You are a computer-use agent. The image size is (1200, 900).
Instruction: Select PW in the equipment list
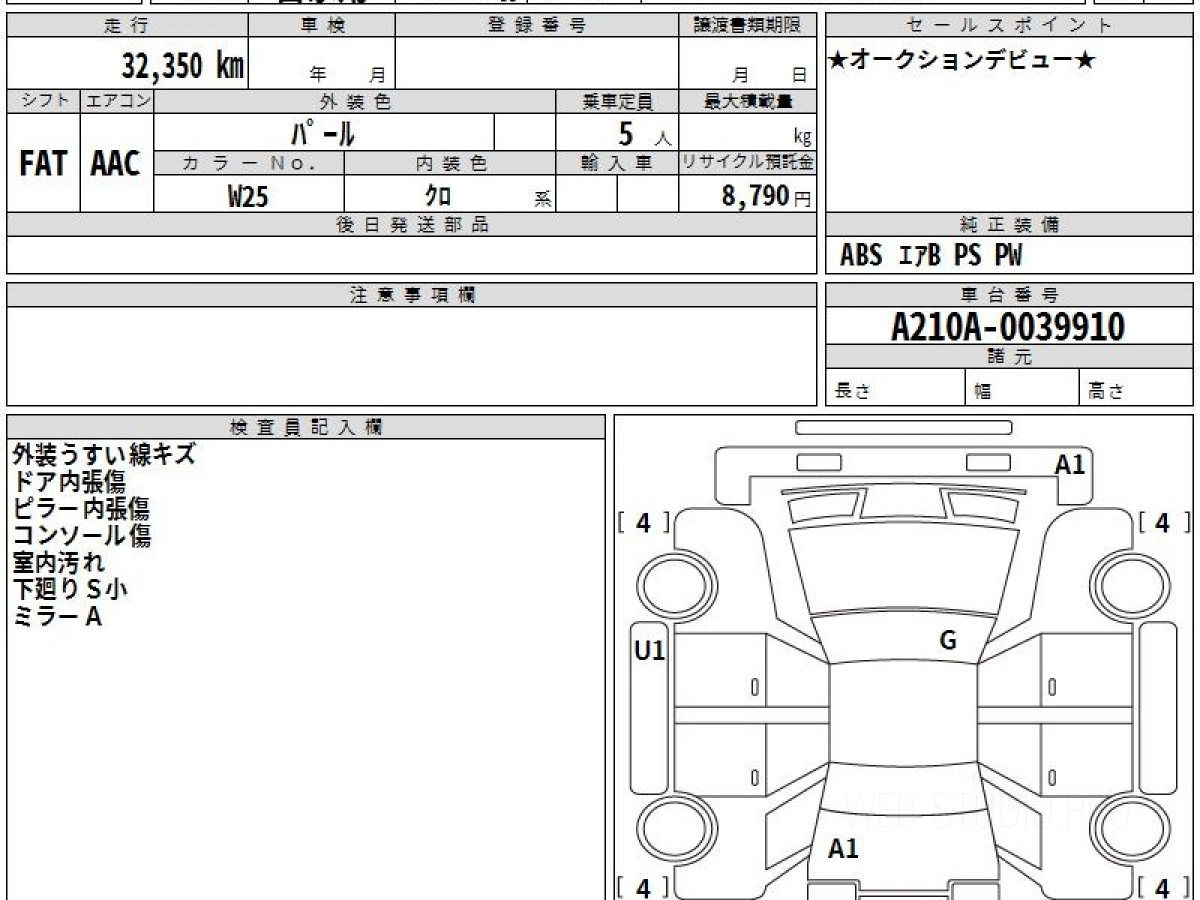[x=1008, y=256]
